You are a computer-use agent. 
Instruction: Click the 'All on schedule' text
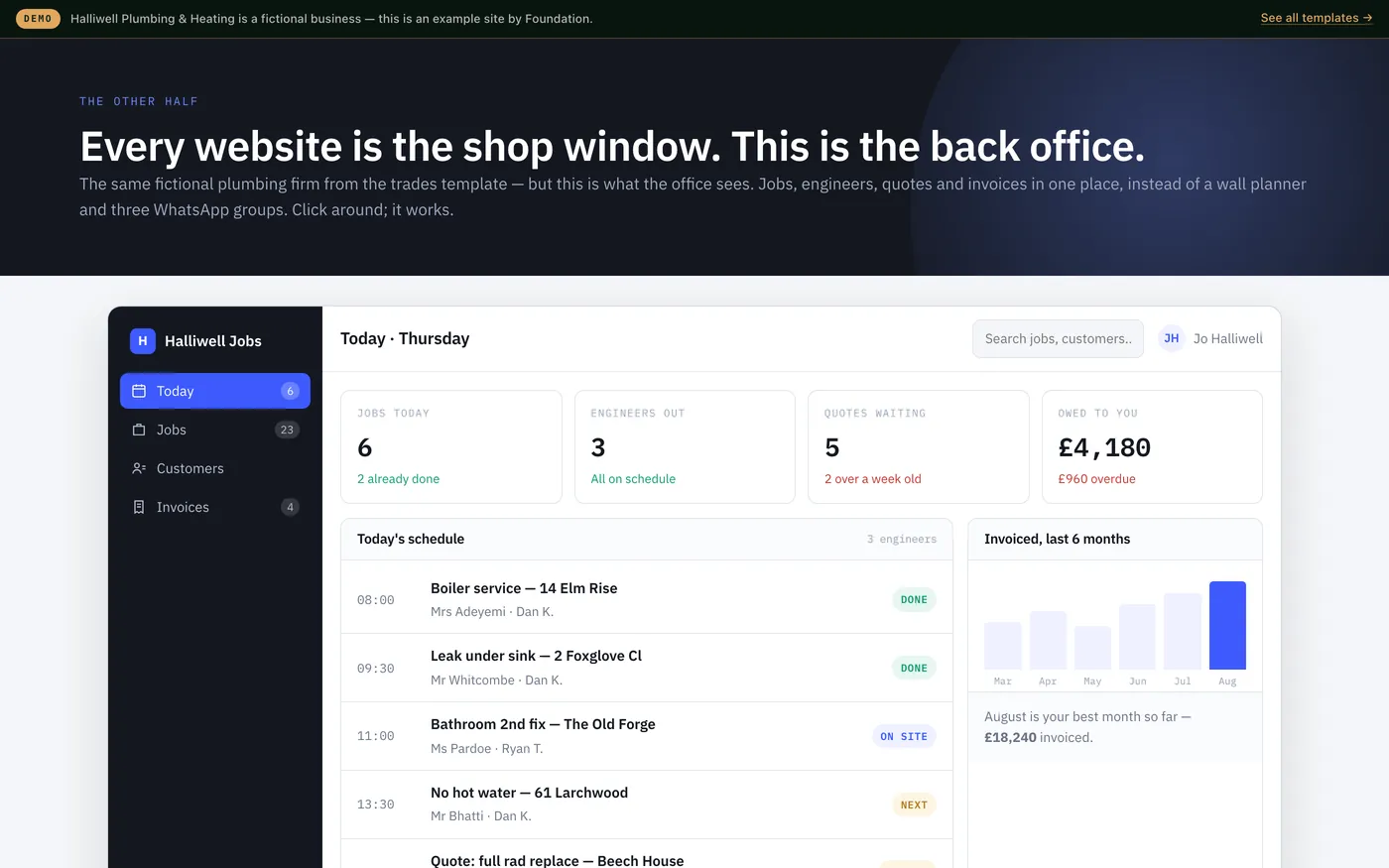[x=633, y=479]
